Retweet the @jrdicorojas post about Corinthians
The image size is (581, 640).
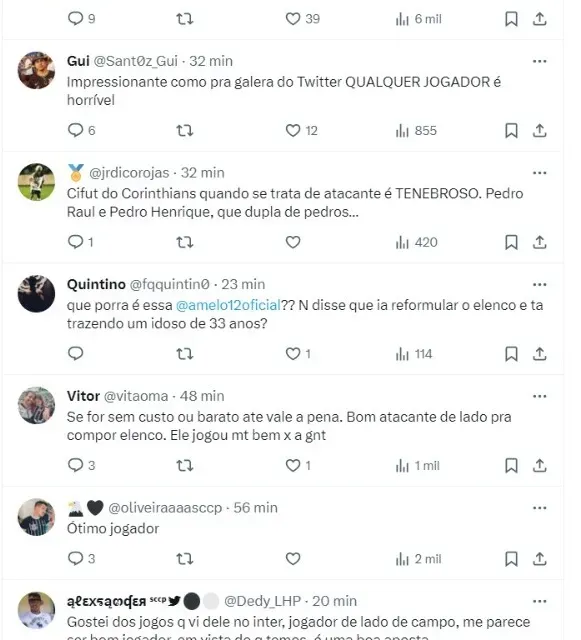click(x=185, y=242)
